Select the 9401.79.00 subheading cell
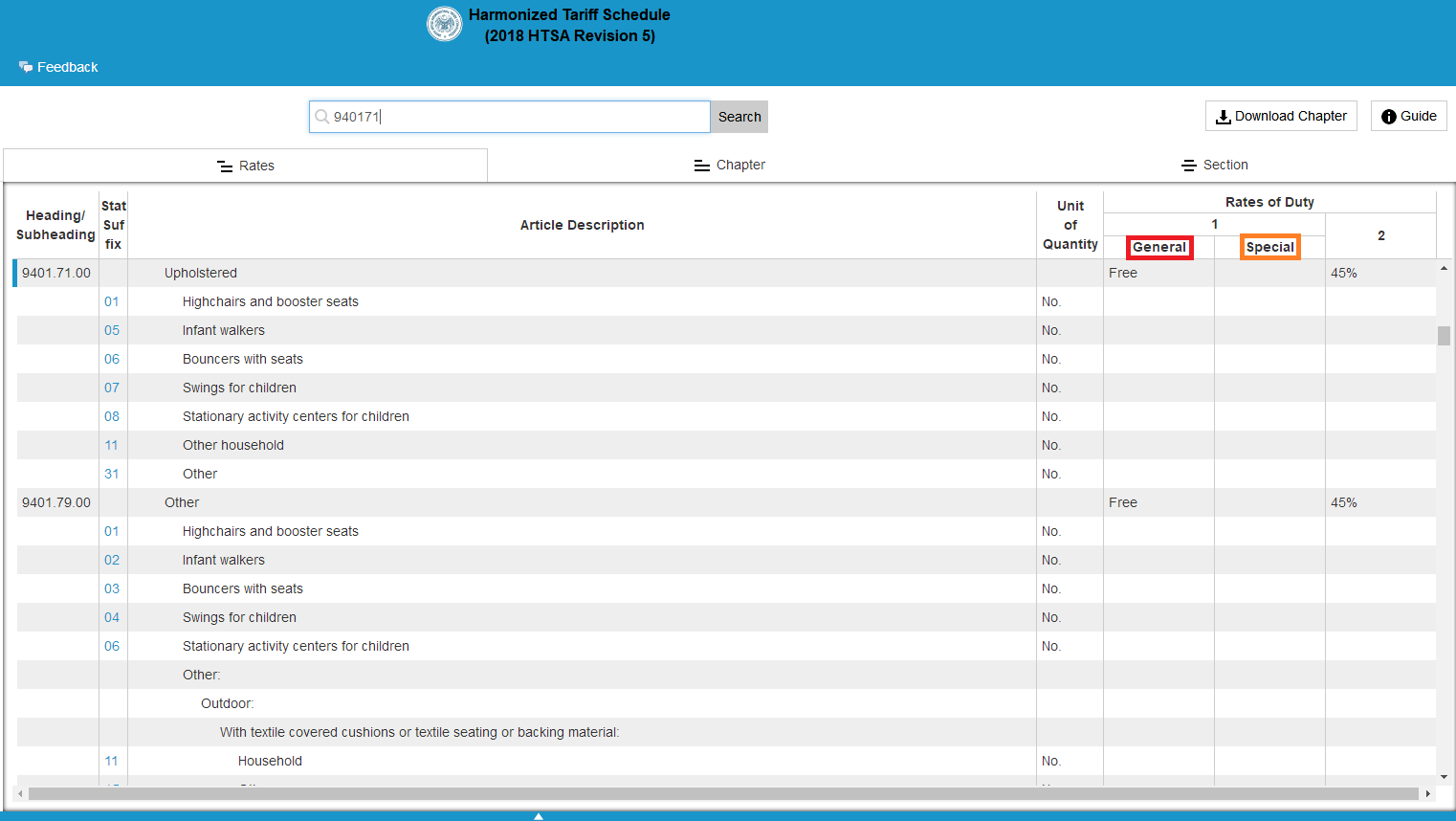 click(x=56, y=502)
